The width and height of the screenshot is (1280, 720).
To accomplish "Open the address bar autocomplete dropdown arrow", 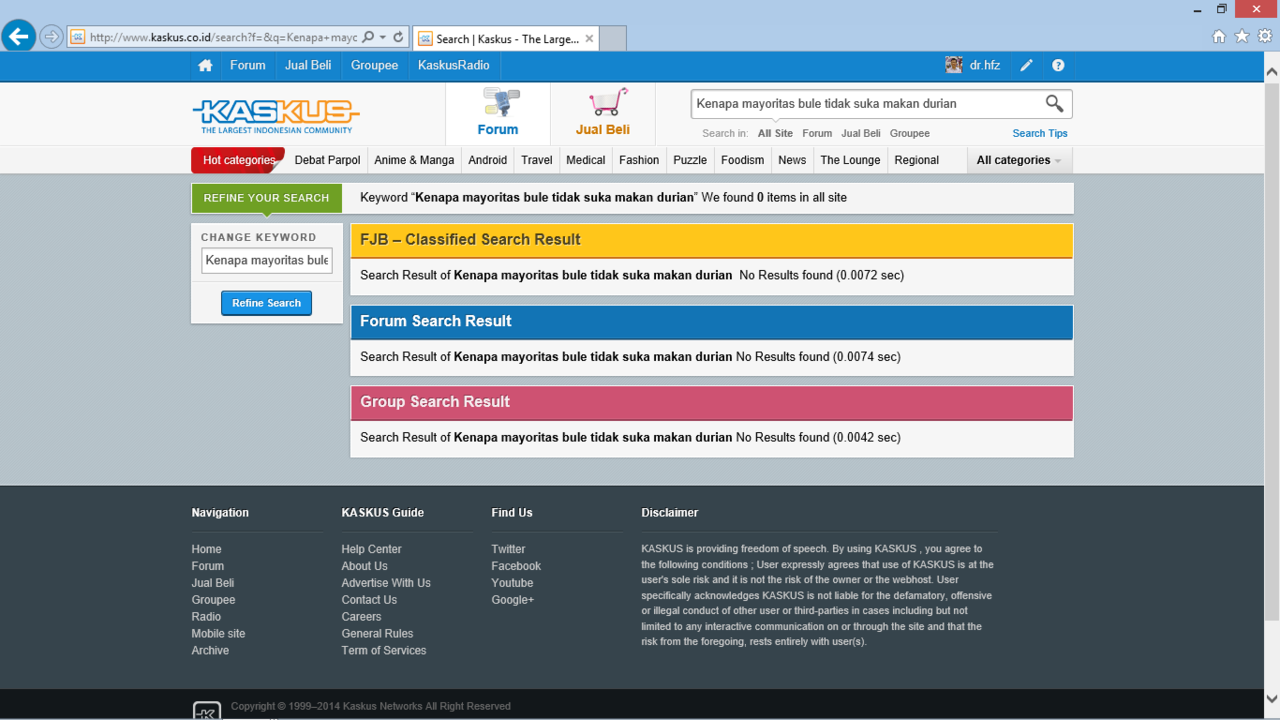I will point(383,37).
